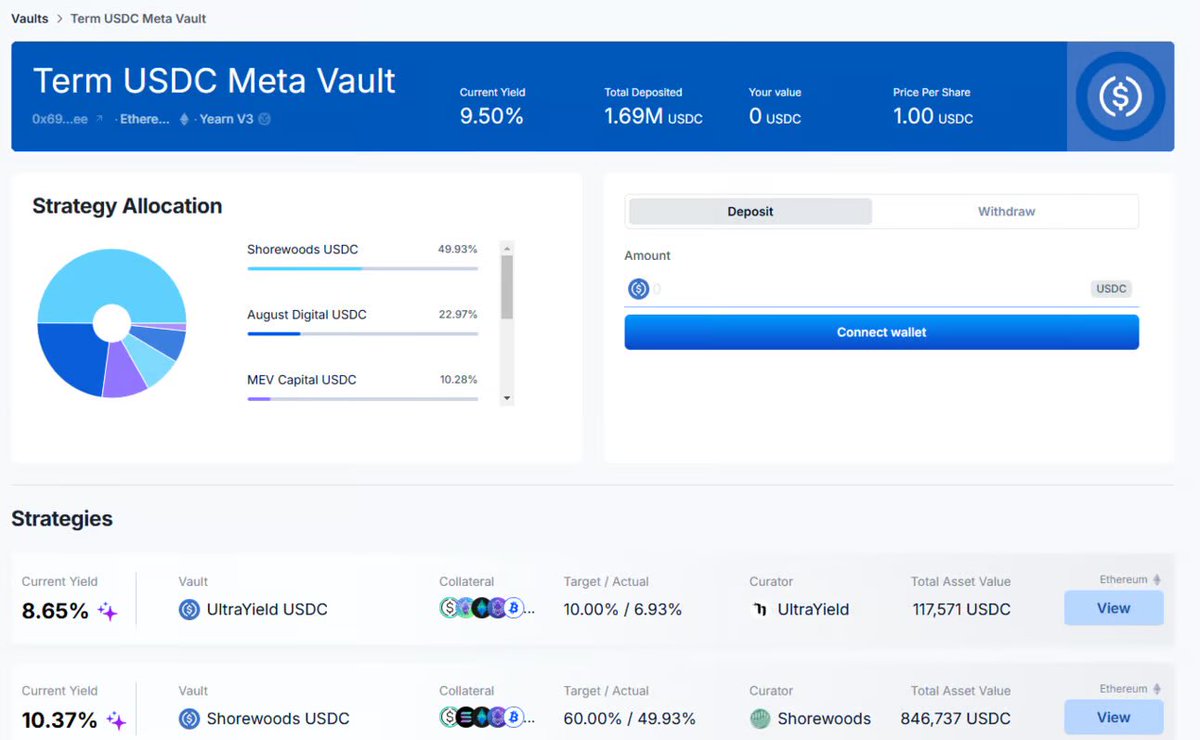Screen dimensions: 1200x740
Task: Click the large USDC logo in banner
Action: click(x=1120, y=96)
